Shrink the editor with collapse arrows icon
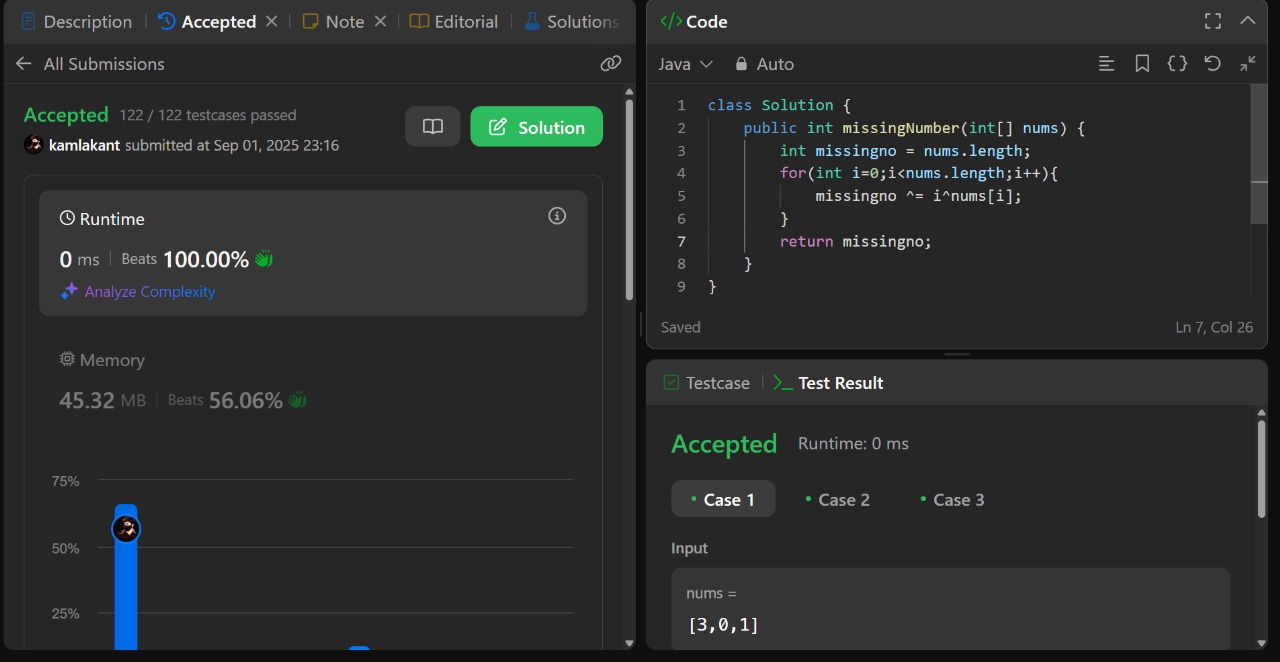The width and height of the screenshot is (1280, 662). [1247, 64]
